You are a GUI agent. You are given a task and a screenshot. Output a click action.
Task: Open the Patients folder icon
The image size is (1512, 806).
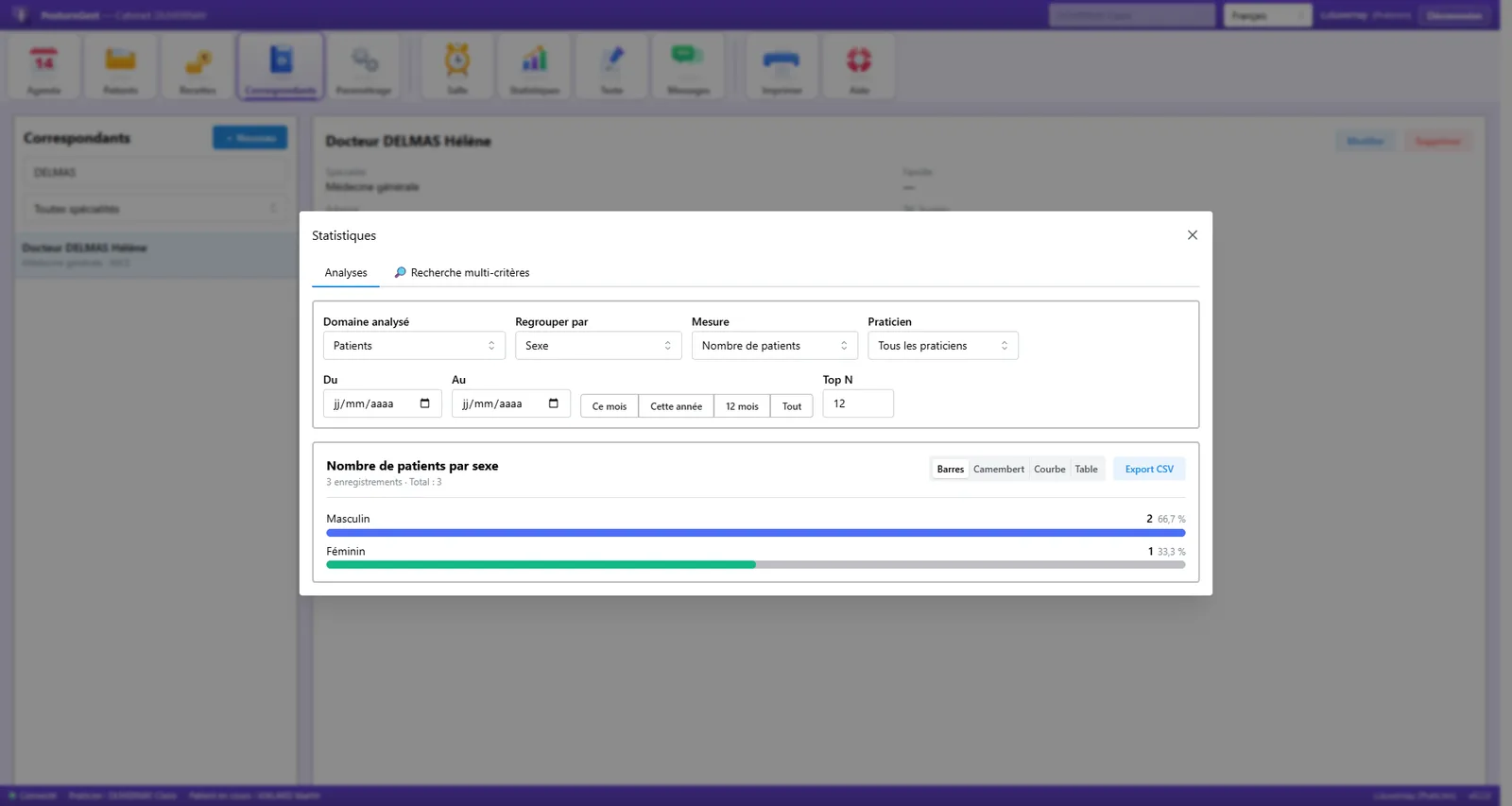pyautogui.click(x=120, y=65)
